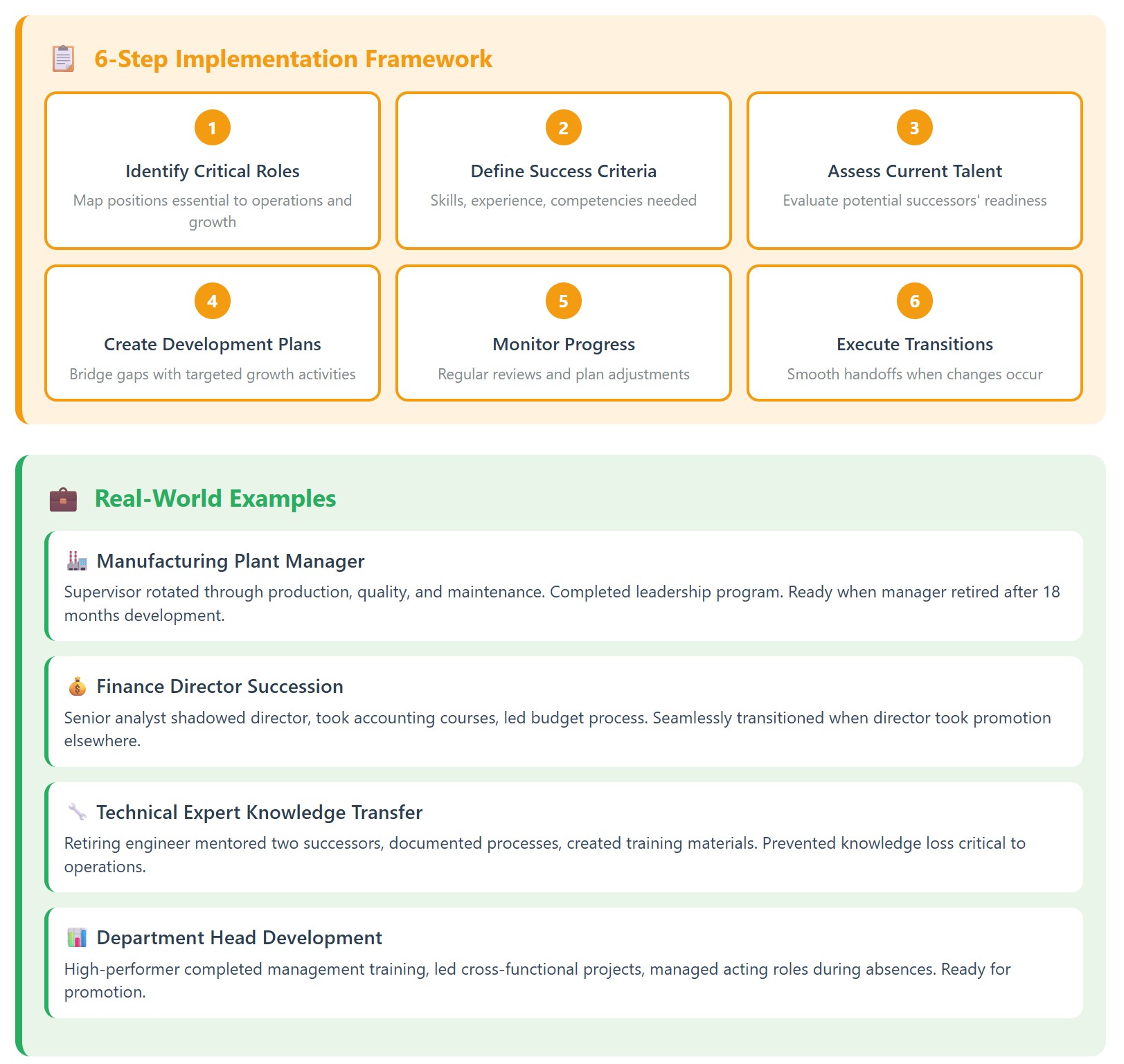The image size is (1124, 1064).
Task: Click the Assess Current Talent heading
Action: point(914,171)
